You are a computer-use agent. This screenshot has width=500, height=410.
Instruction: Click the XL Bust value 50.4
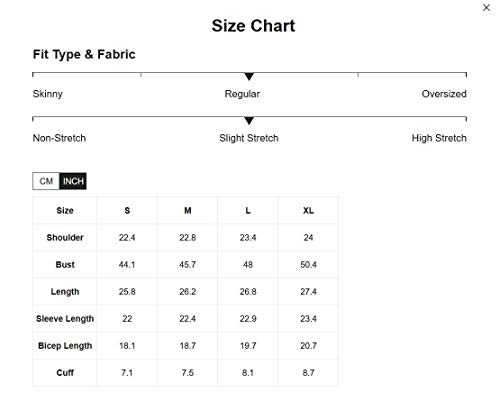[x=308, y=265]
